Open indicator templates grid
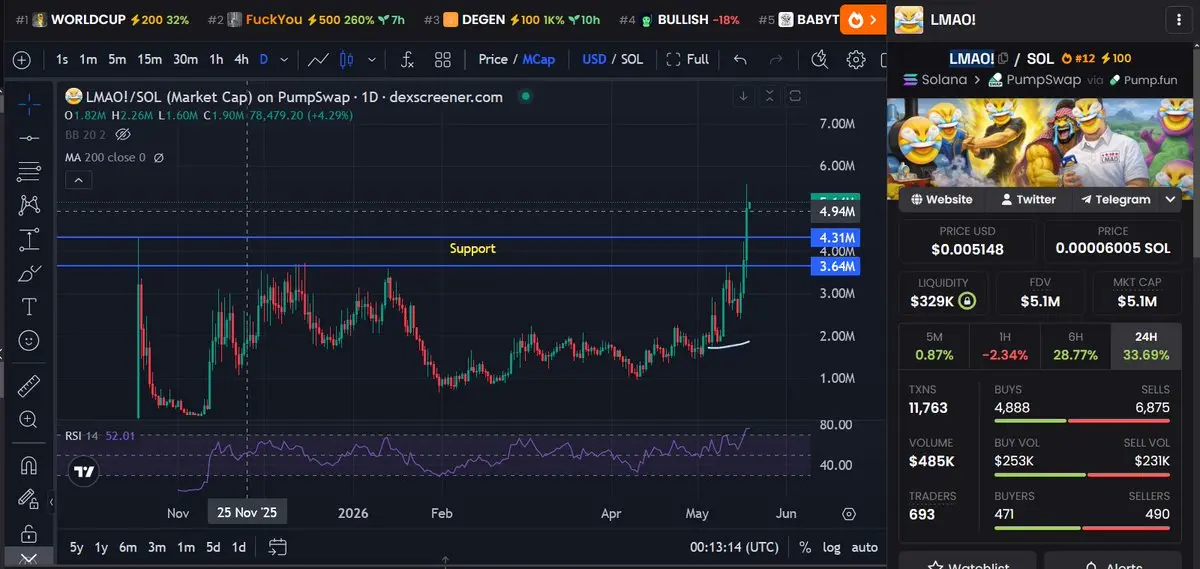 [443, 60]
